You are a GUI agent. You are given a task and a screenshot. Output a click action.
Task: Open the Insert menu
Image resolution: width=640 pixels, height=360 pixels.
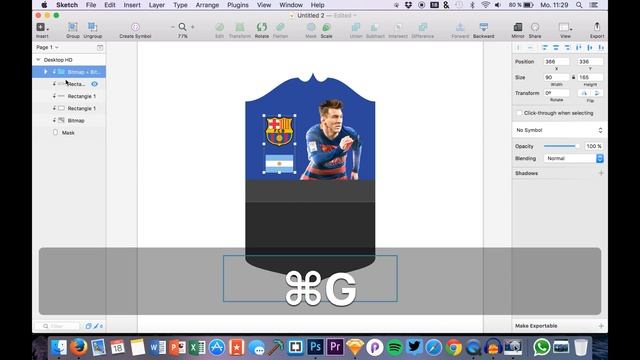(x=132, y=5)
